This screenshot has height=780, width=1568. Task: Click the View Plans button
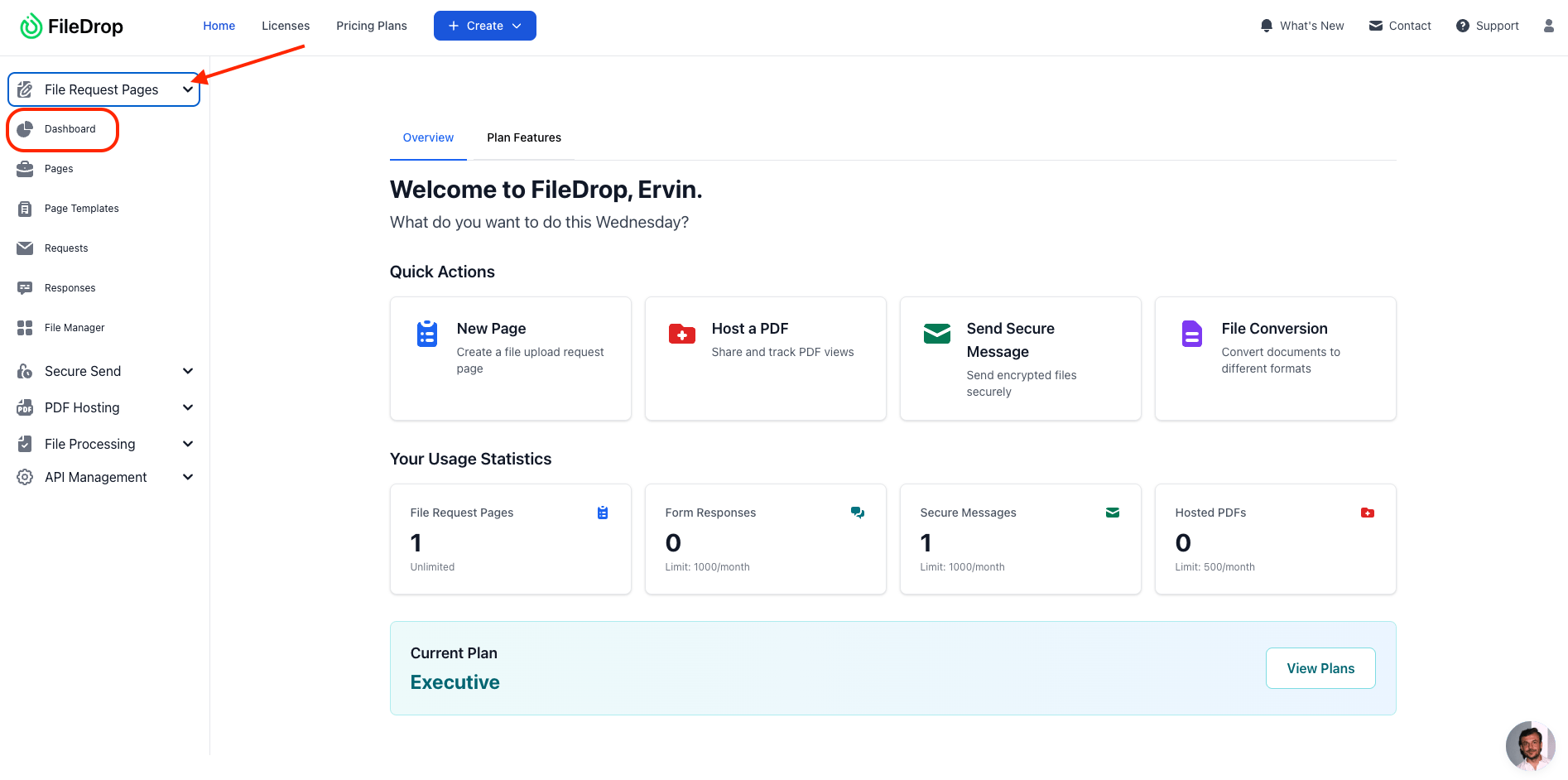[1320, 668]
